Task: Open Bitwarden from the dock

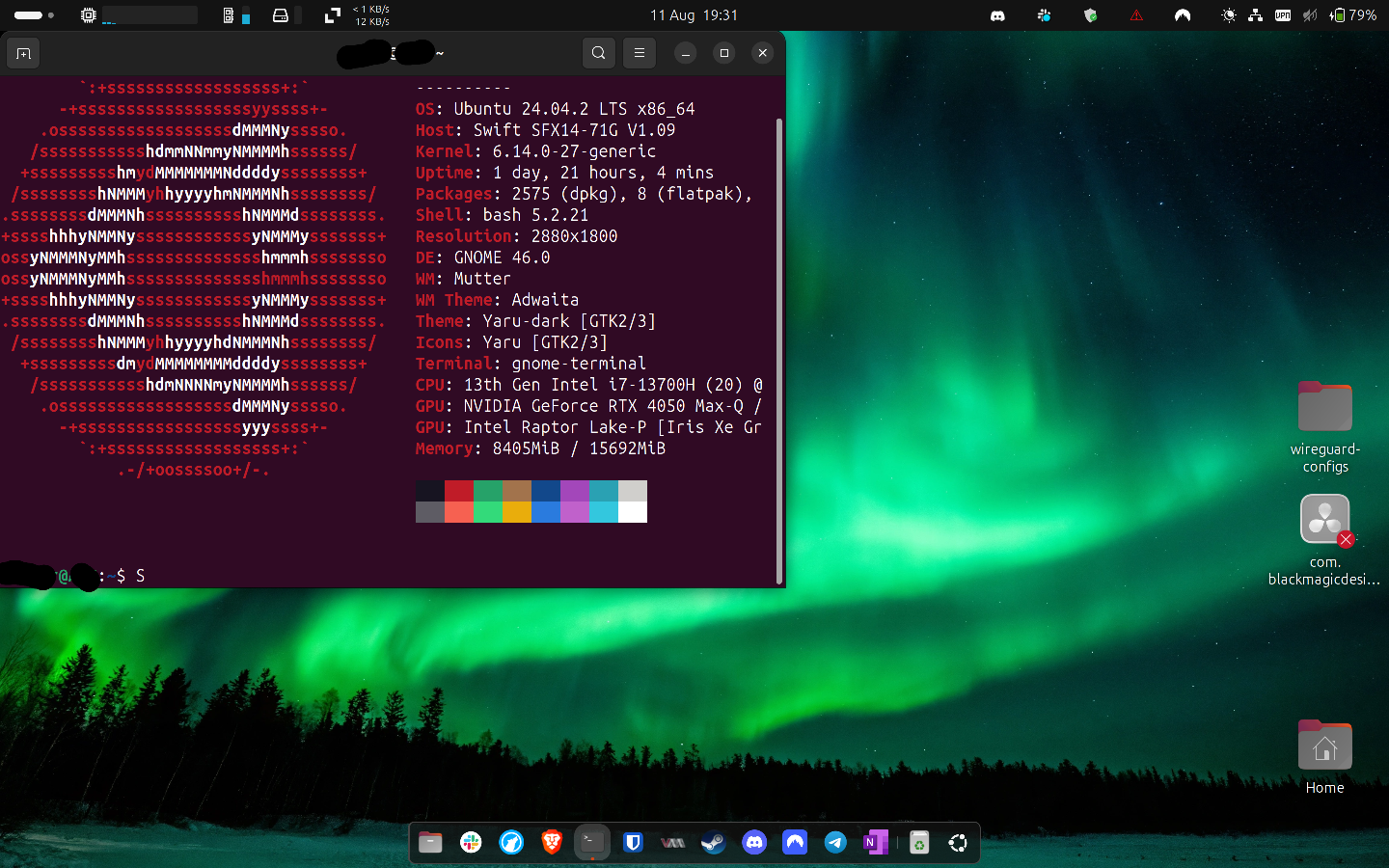Action: tap(633, 843)
